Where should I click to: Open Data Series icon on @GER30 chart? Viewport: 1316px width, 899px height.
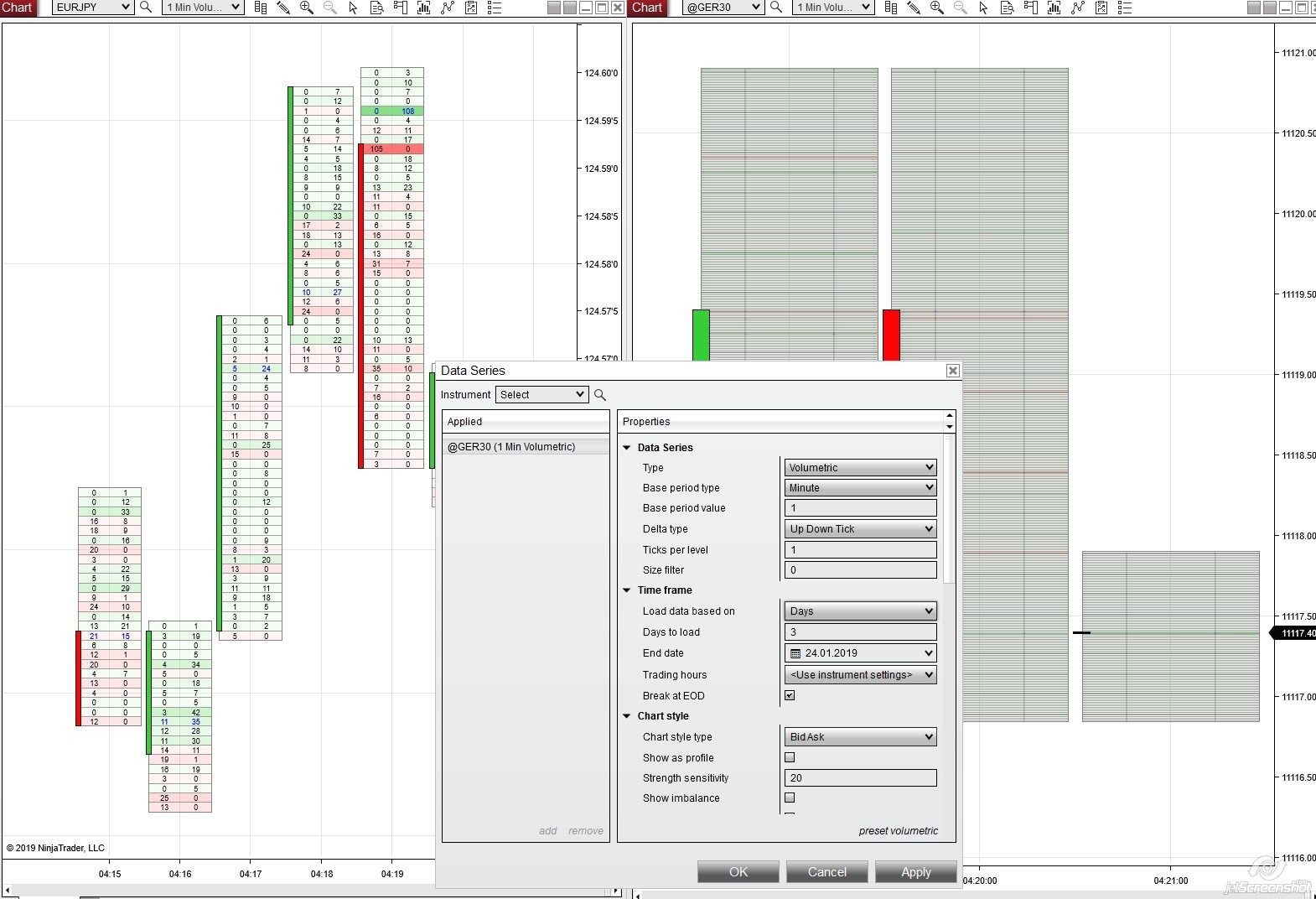click(x=1054, y=8)
